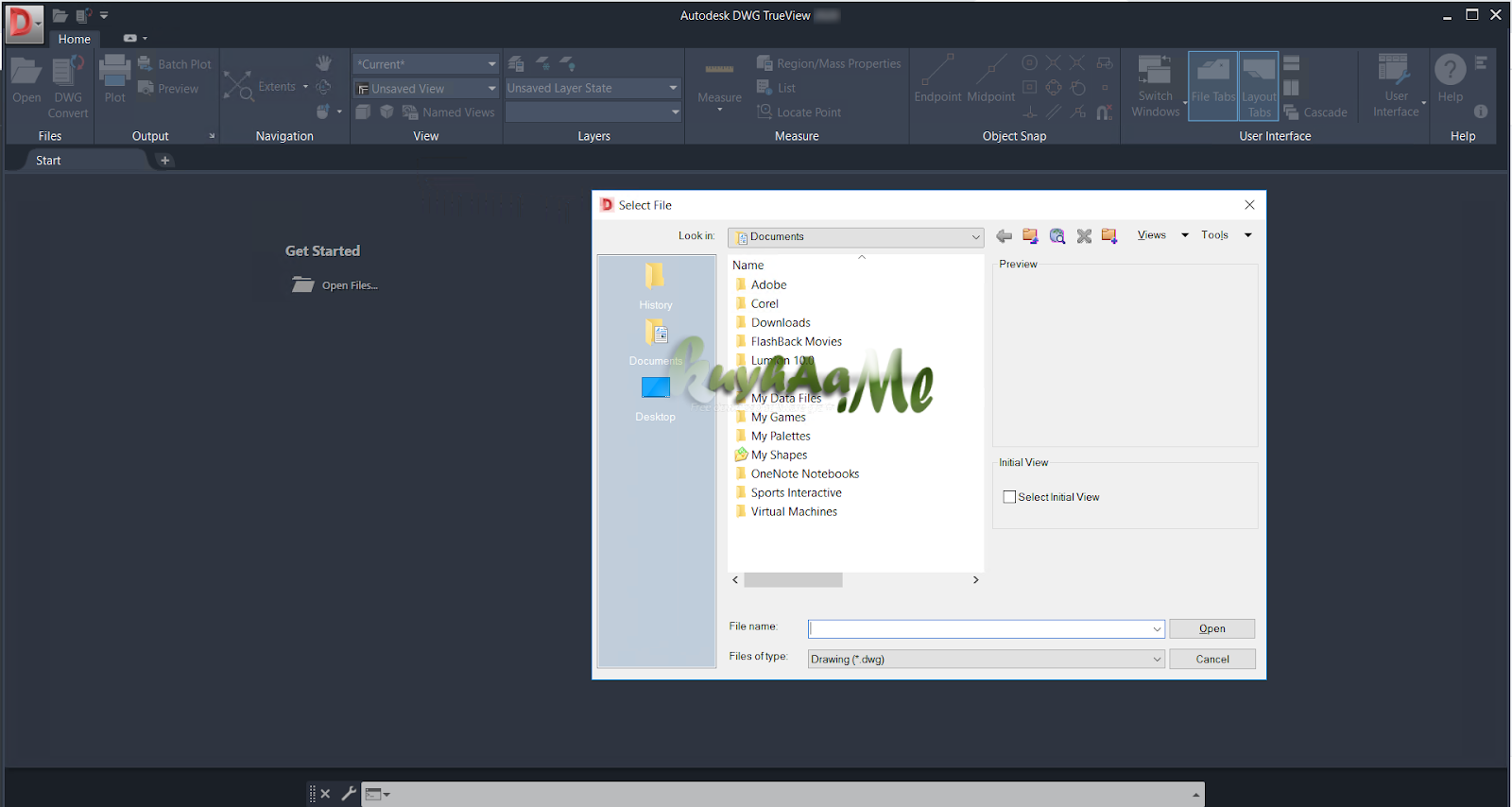
Task: Tick the Select Initial View checkbox
Action: coord(1009,497)
